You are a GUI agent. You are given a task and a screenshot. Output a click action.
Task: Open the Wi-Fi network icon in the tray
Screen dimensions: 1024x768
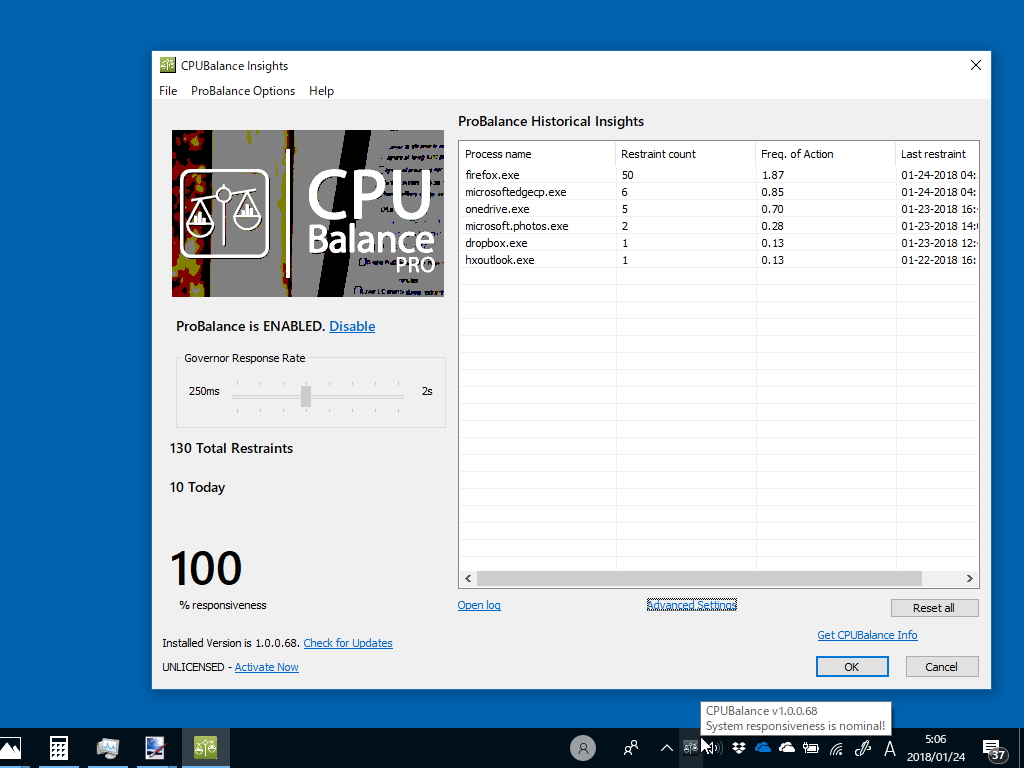[836, 748]
